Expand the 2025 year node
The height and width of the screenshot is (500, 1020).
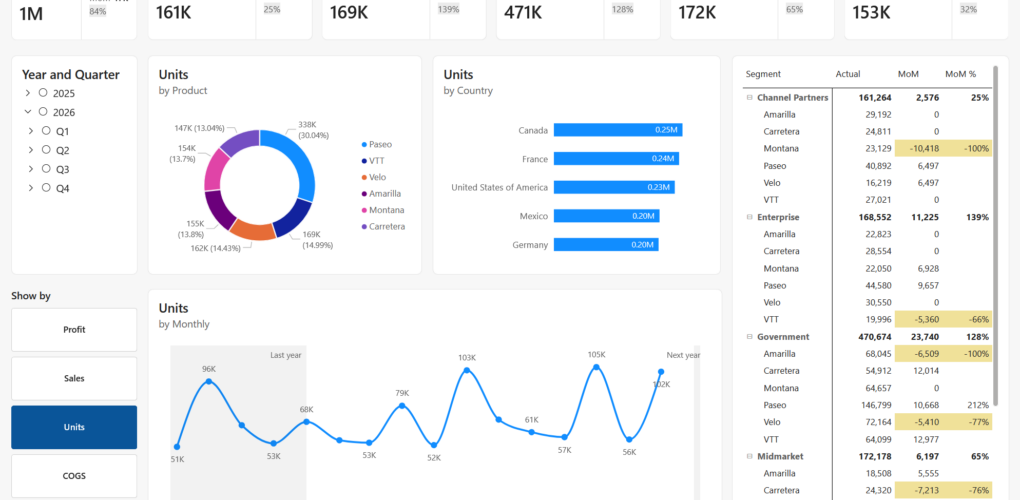[x=28, y=93]
